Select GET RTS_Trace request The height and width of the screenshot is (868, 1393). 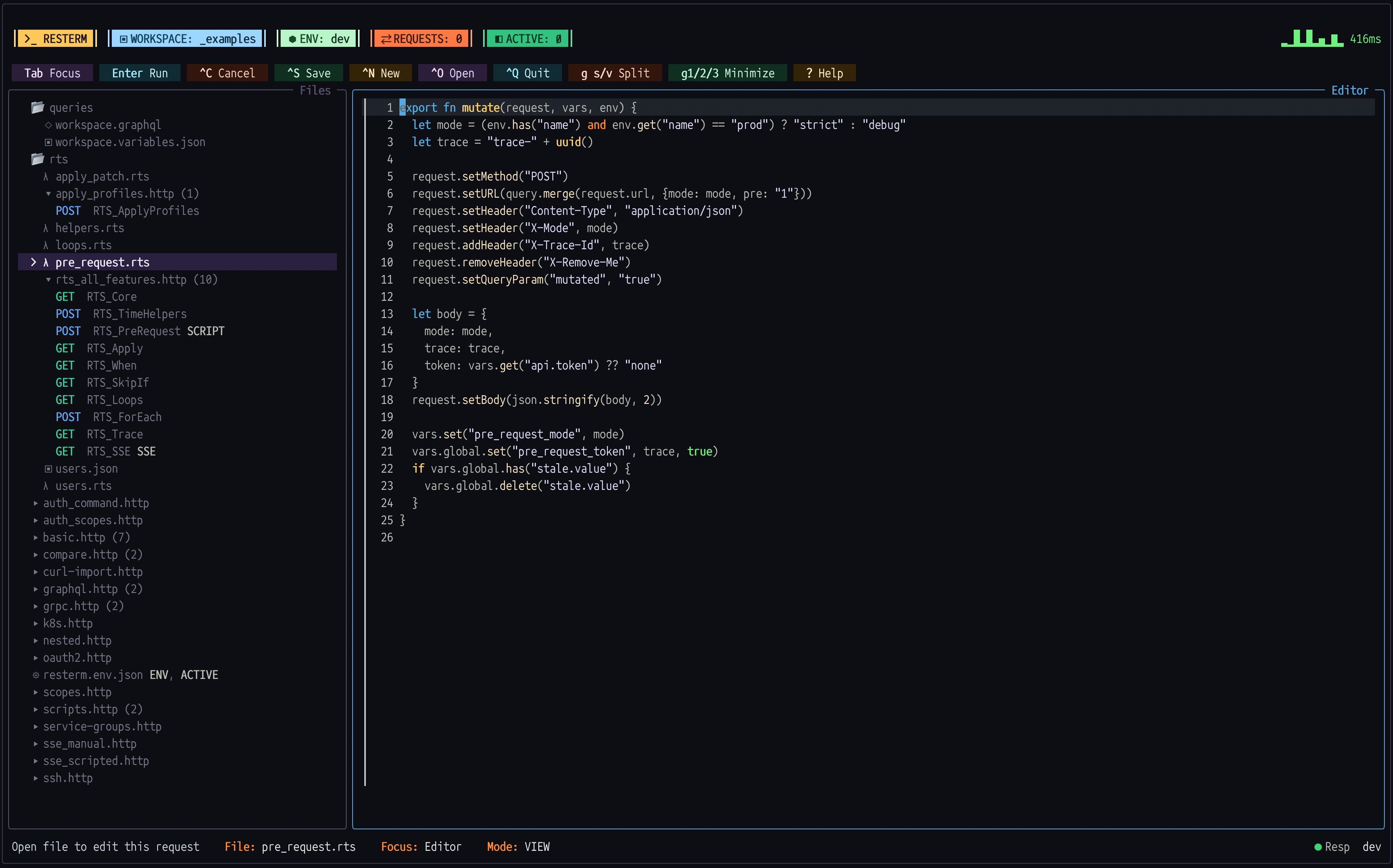click(x=99, y=434)
